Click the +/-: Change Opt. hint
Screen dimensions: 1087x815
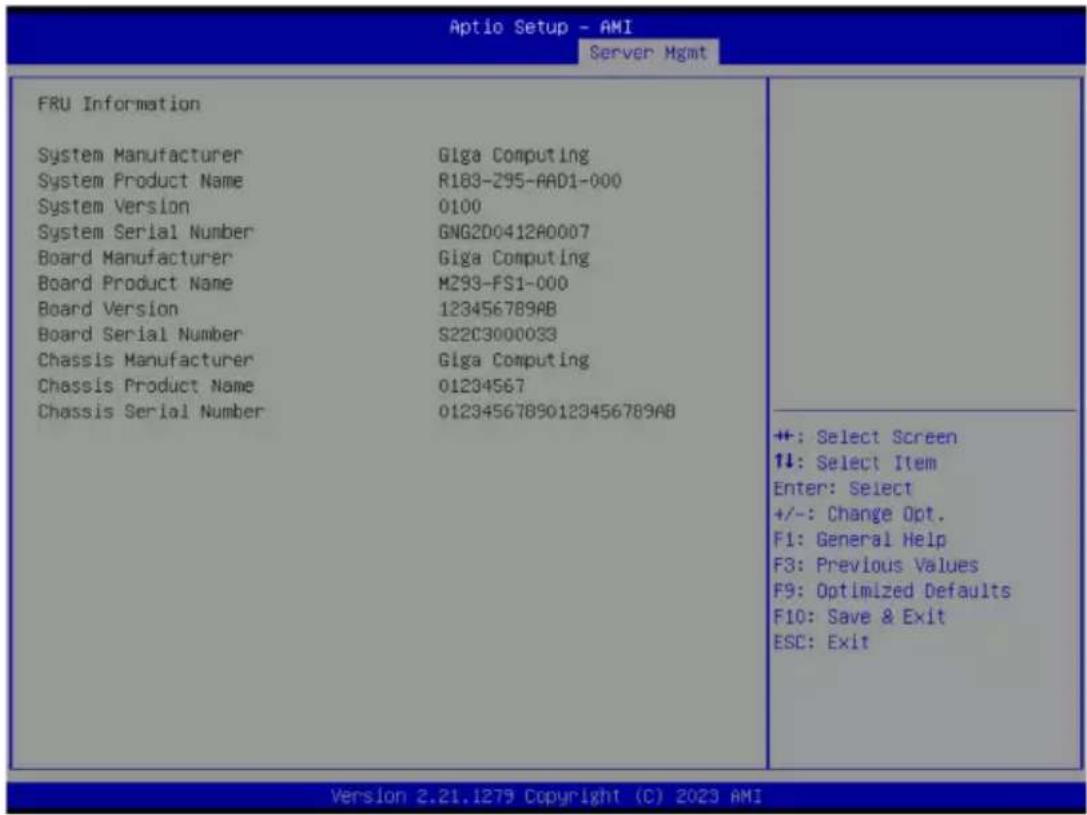click(860, 514)
